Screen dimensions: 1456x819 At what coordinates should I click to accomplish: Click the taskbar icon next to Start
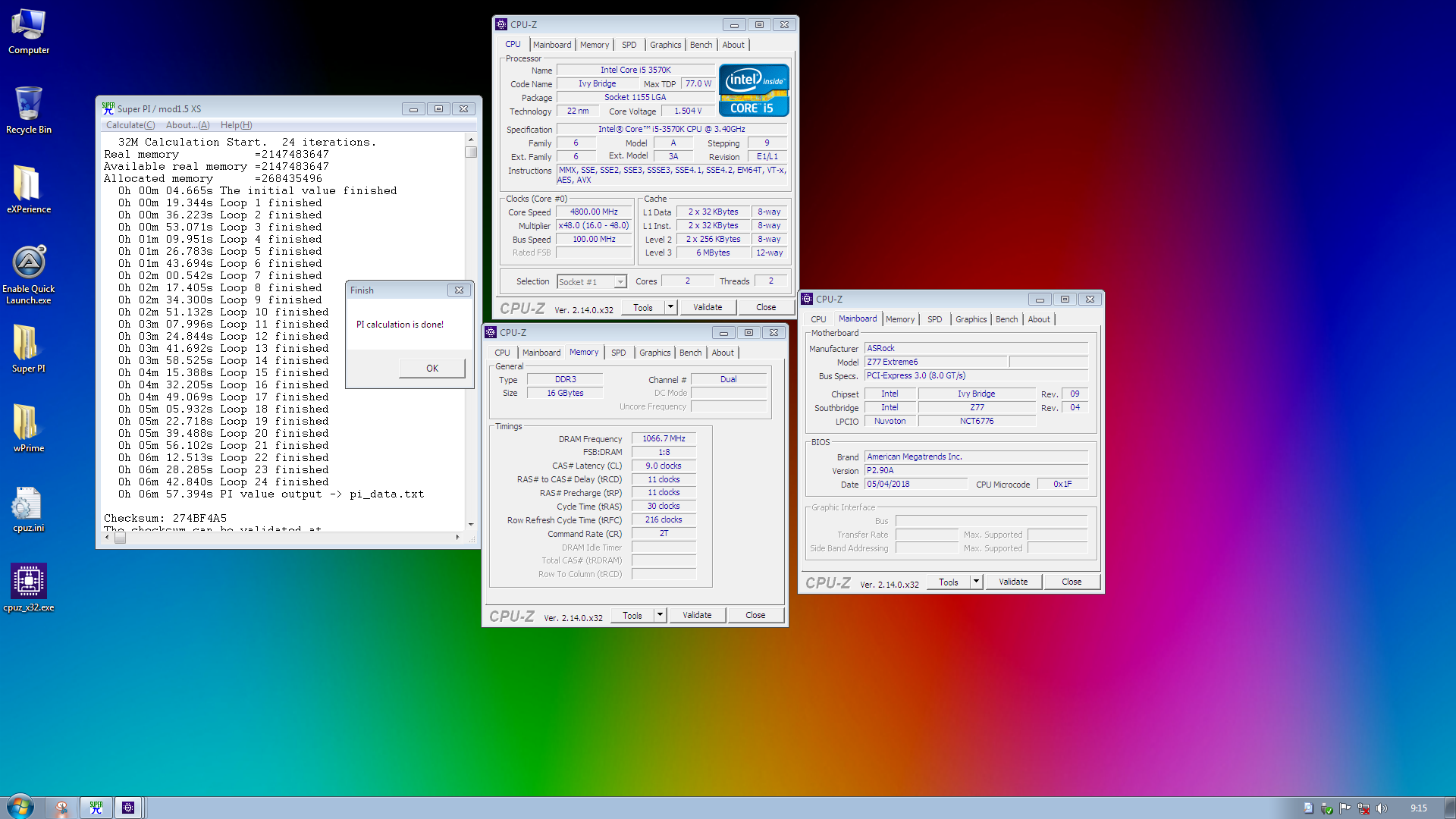click(62, 808)
